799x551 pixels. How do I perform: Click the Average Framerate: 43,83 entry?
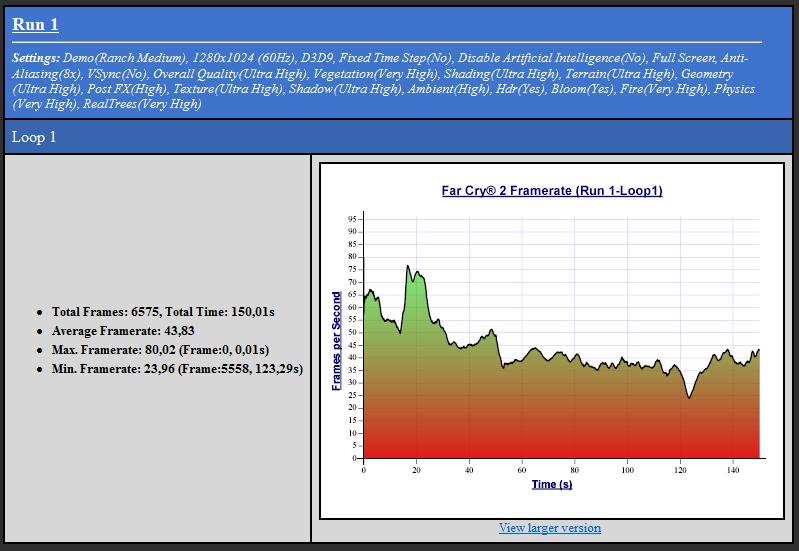123,331
